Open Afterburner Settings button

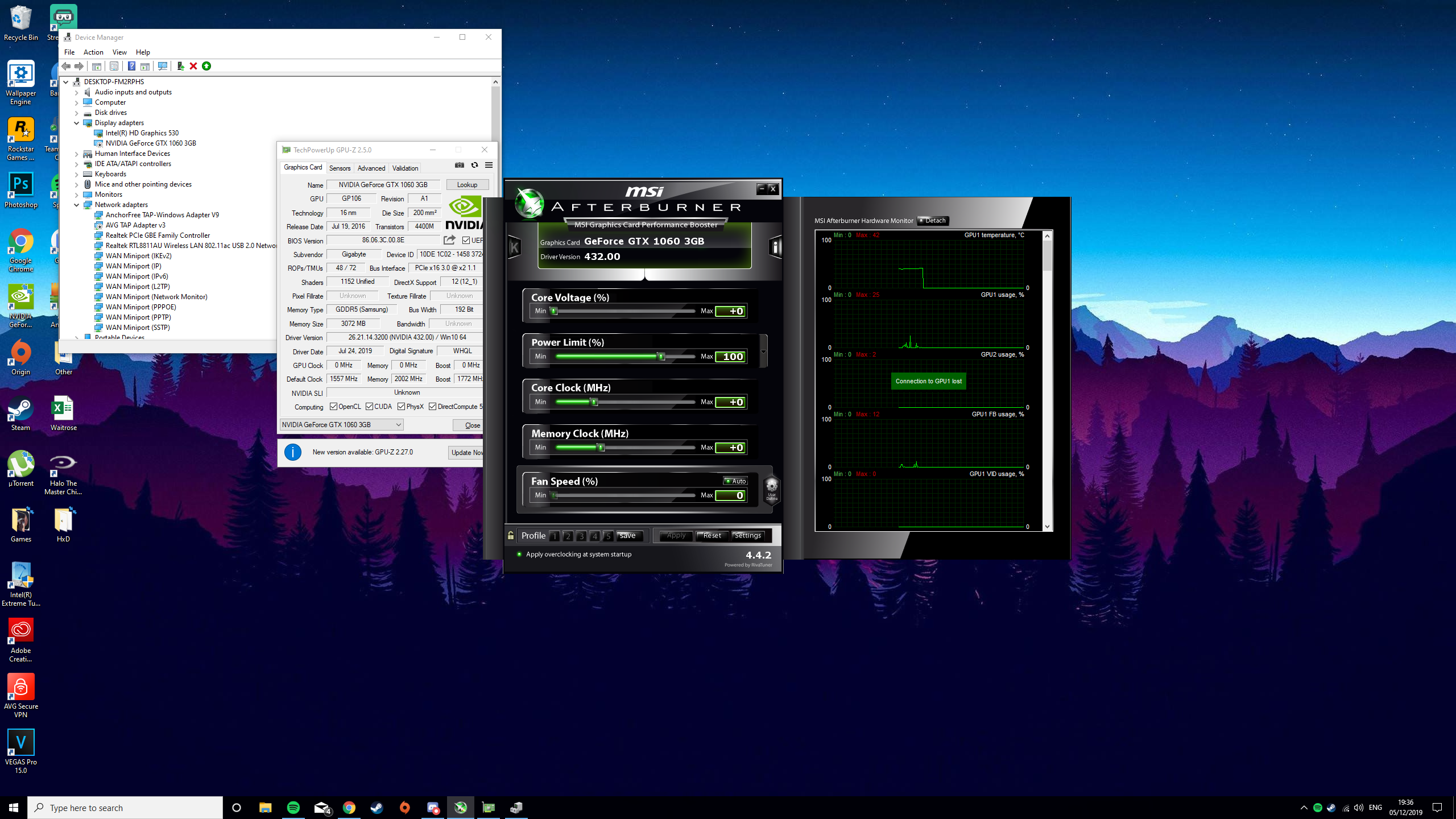click(747, 536)
